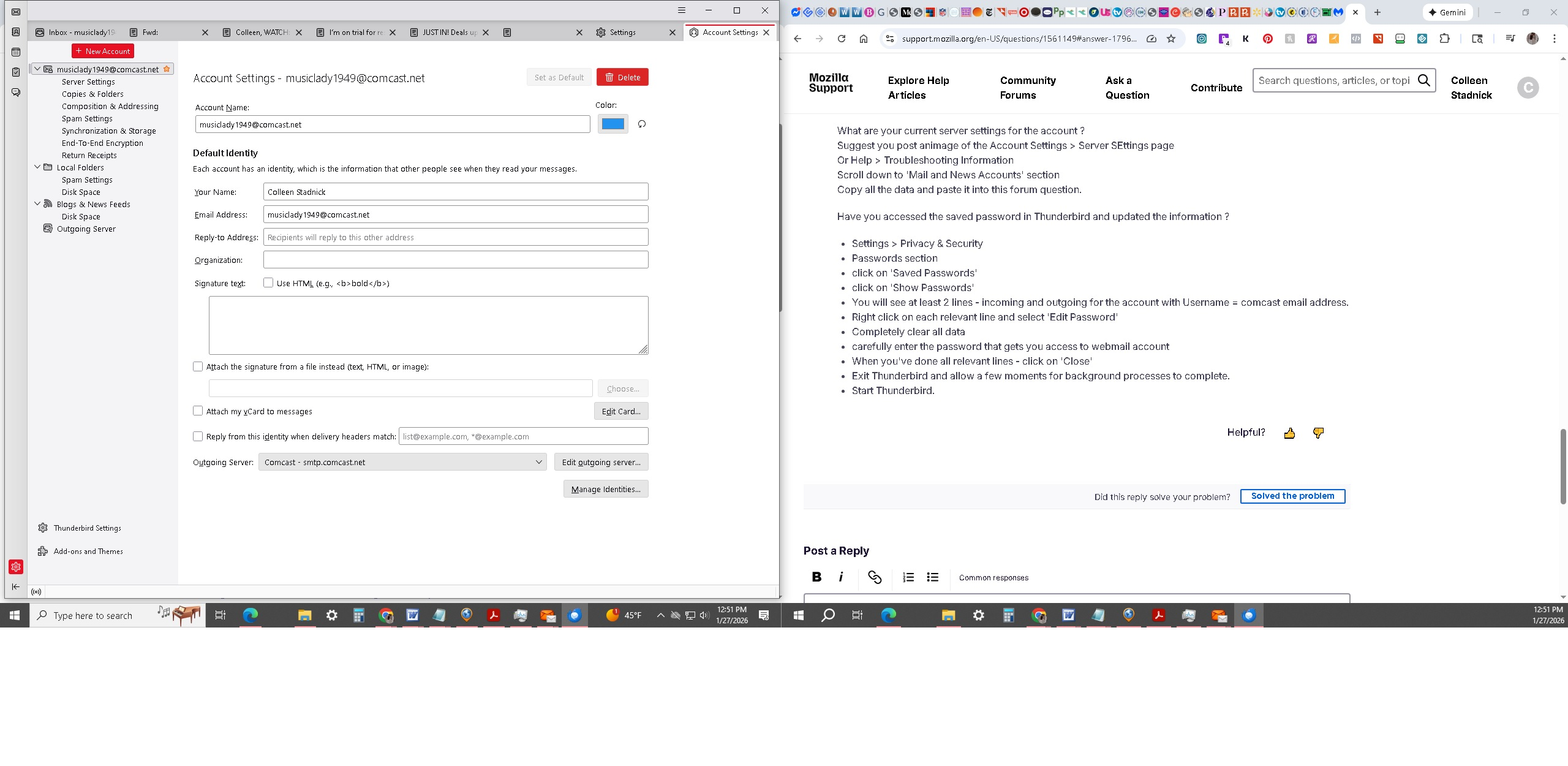Toggle attach signature from file checkbox
This screenshot has width=1568, height=766.
click(198, 366)
